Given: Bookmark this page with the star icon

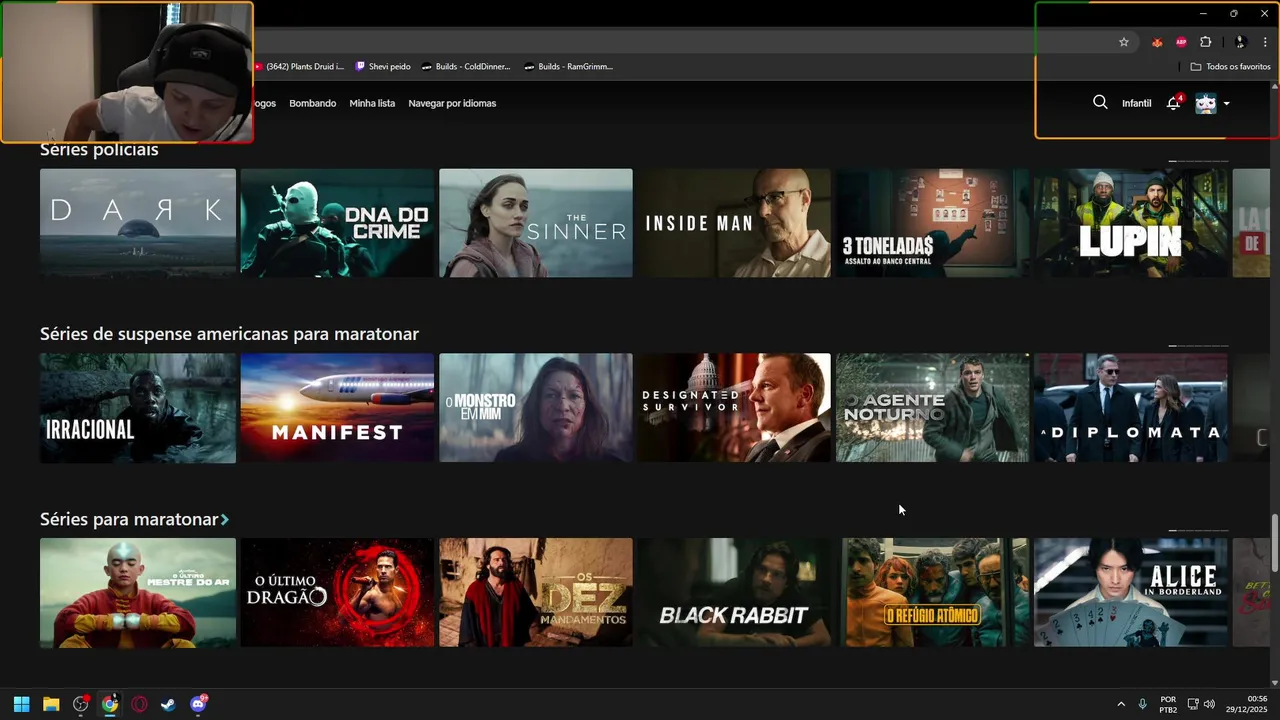Looking at the screenshot, I should pyautogui.click(x=1124, y=42).
